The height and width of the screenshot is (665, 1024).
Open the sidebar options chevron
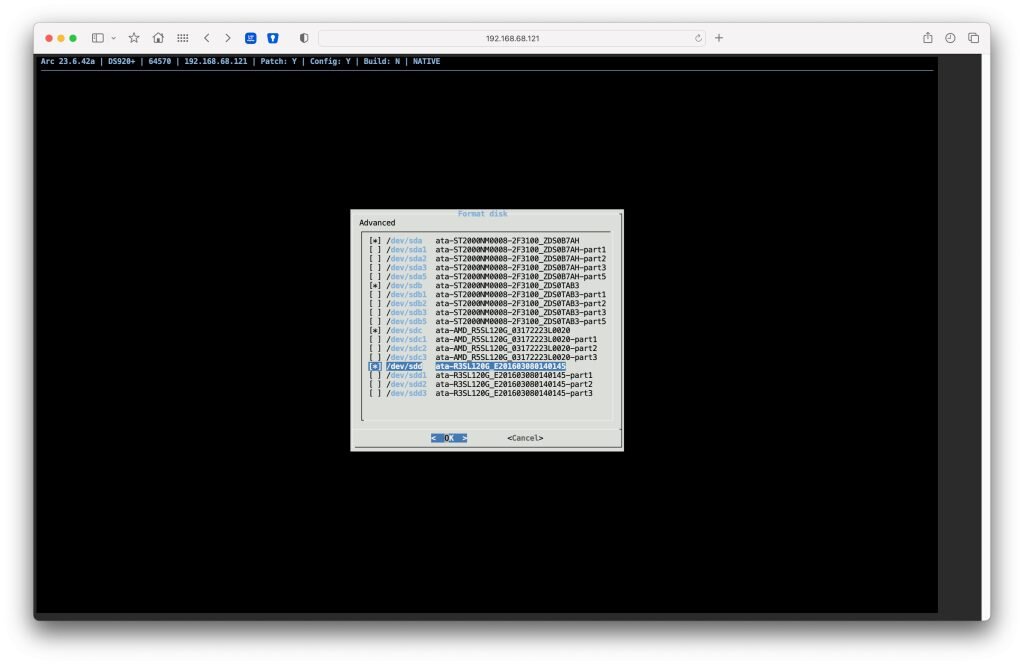114,38
